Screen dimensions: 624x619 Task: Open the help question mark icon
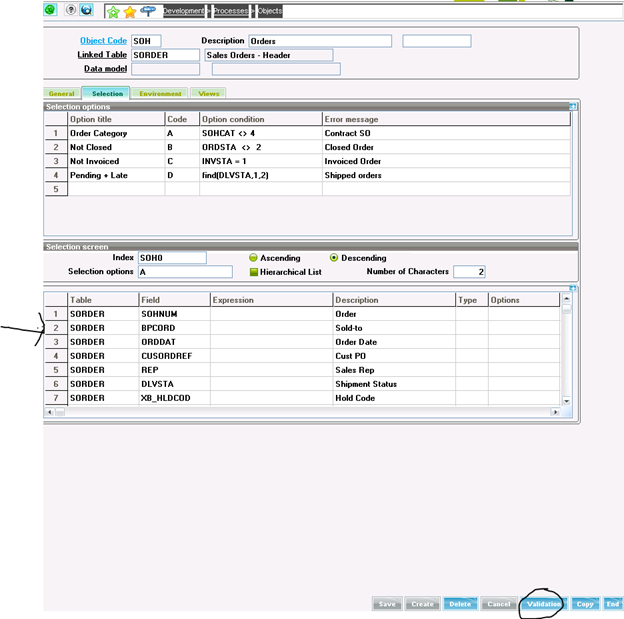point(71,10)
